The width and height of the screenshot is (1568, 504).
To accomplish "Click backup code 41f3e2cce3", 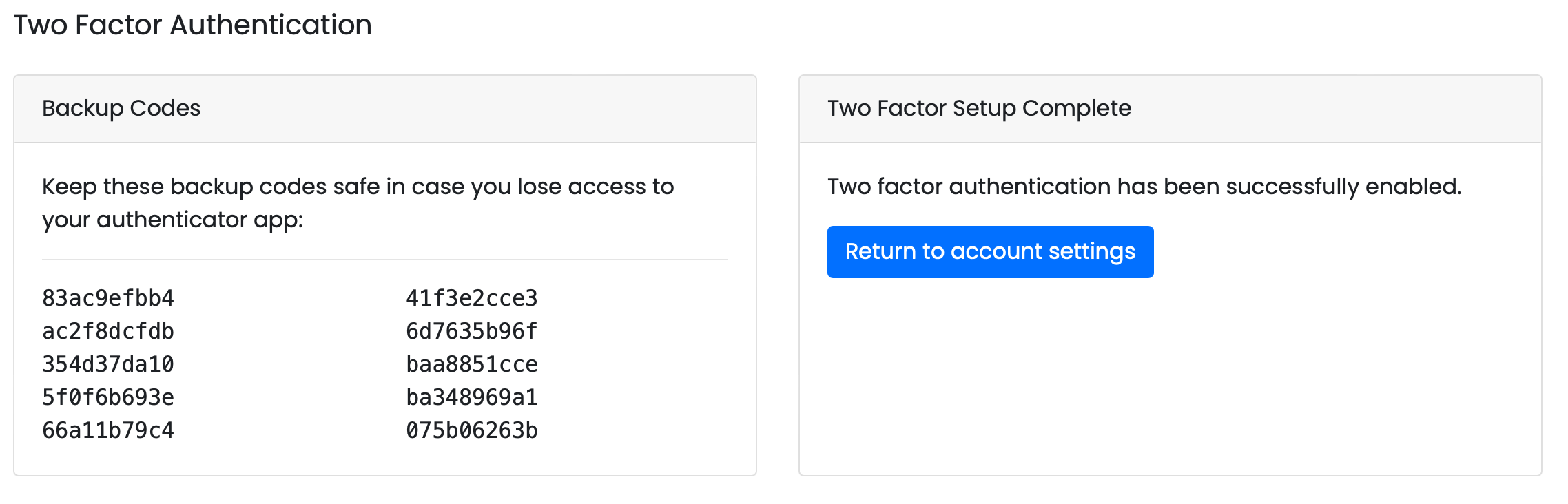I will pos(472,298).
